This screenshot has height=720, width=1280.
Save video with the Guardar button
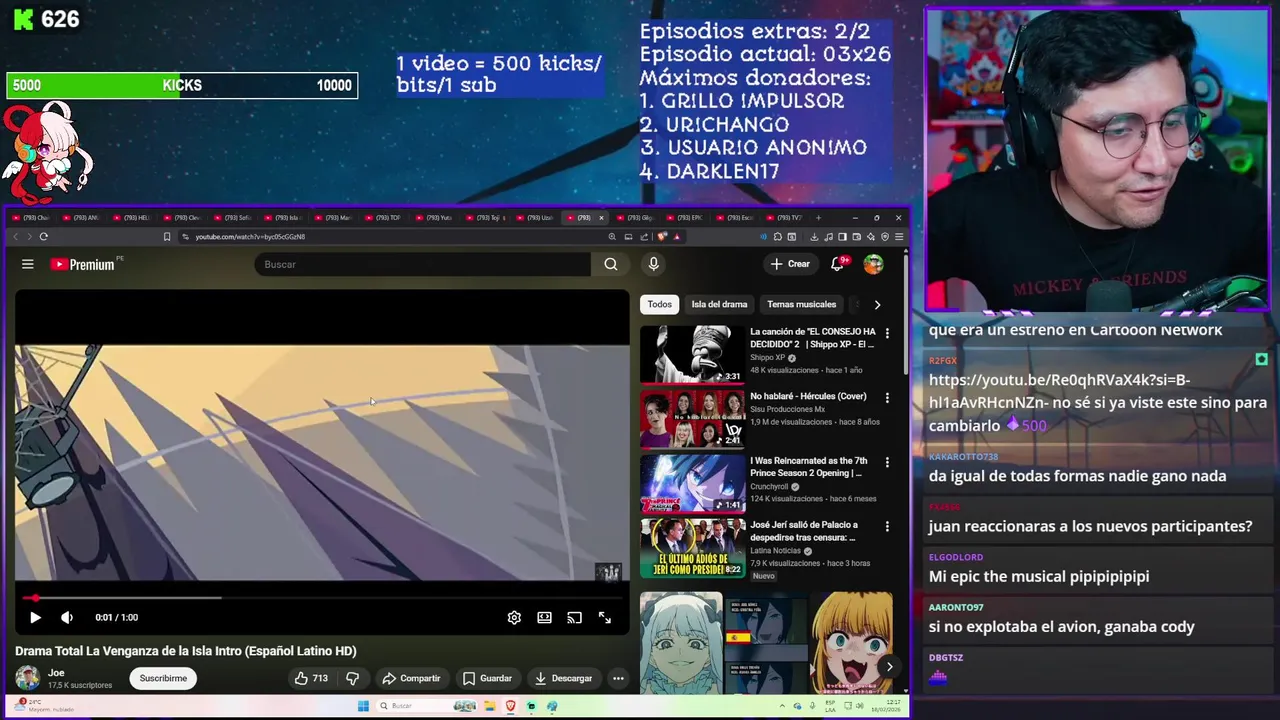(x=487, y=678)
